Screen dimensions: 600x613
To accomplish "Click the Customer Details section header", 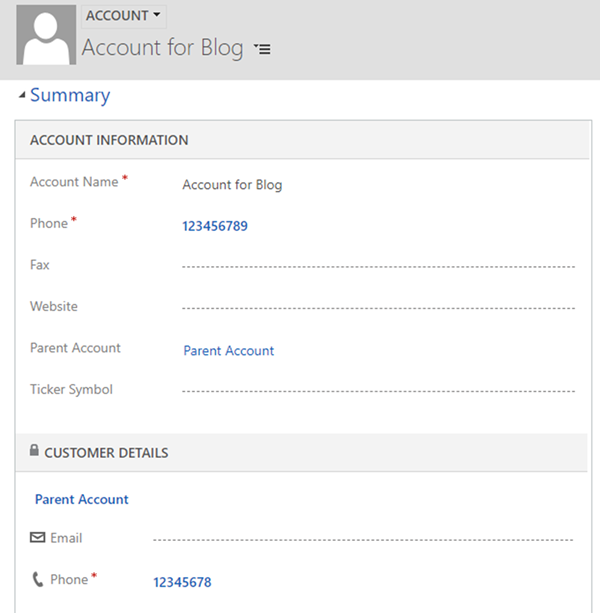I will (106, 453).
